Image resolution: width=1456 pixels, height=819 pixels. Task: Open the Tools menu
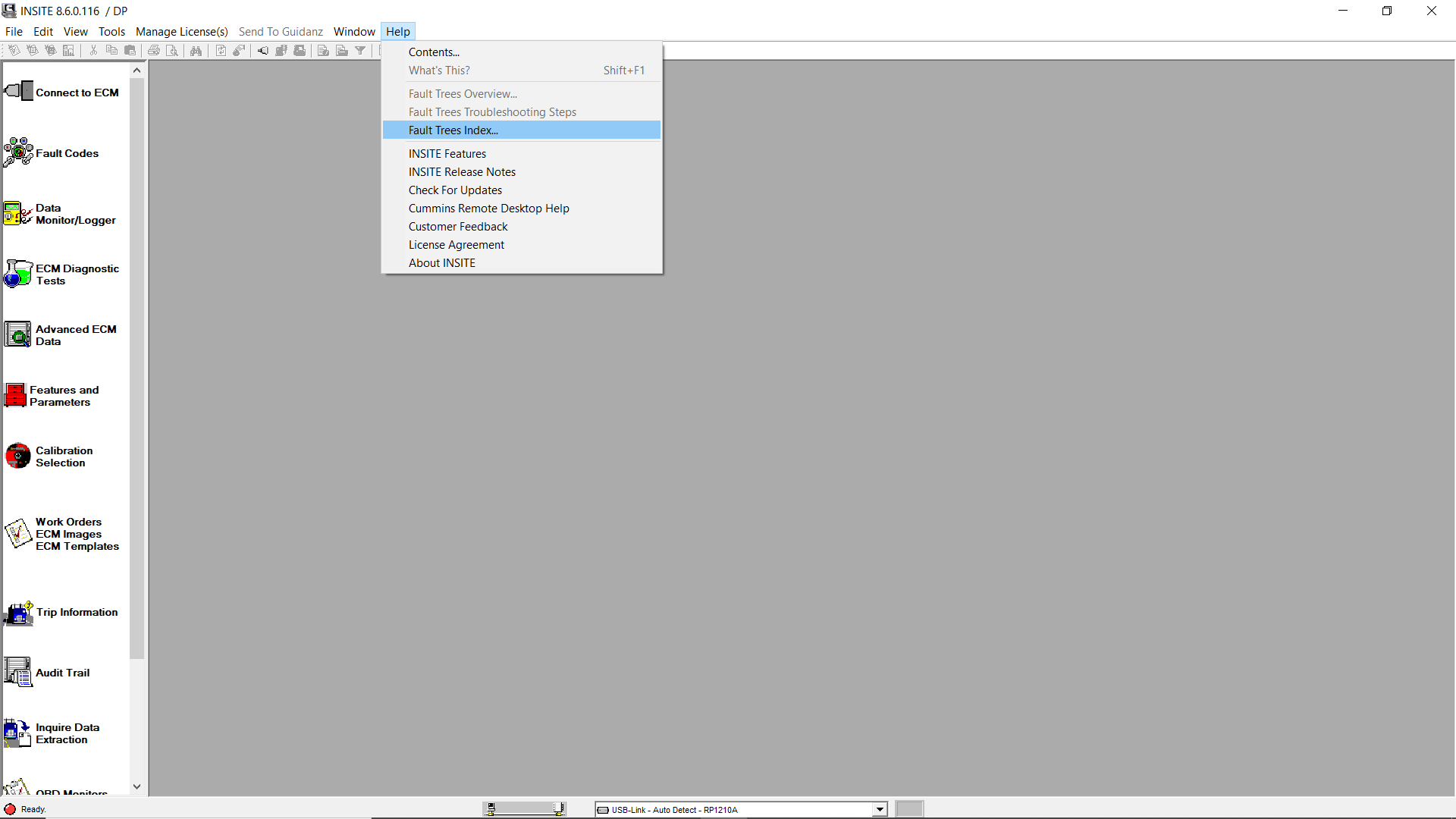[x=111, y=32]
